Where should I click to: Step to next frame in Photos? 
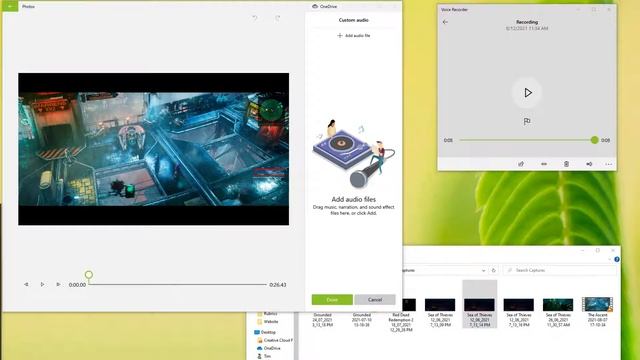point(58,284)
